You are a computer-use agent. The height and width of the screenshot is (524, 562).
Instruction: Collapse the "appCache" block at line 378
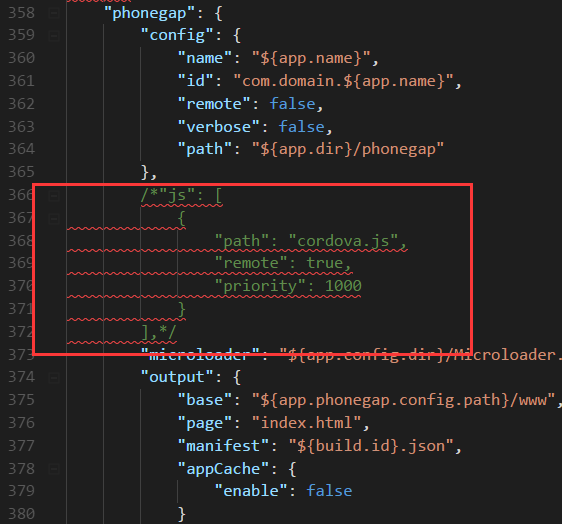click(x=54, y=469)
